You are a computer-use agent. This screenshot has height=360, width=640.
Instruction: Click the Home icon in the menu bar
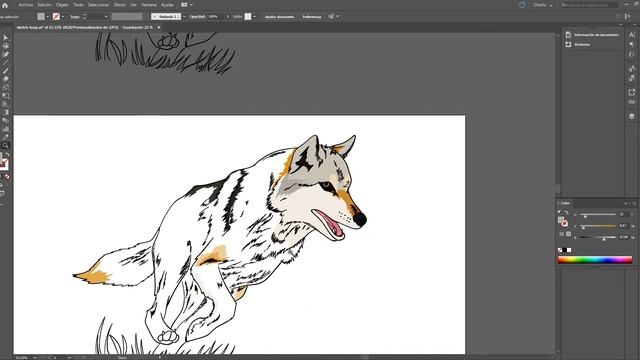[x=5, y=5]
